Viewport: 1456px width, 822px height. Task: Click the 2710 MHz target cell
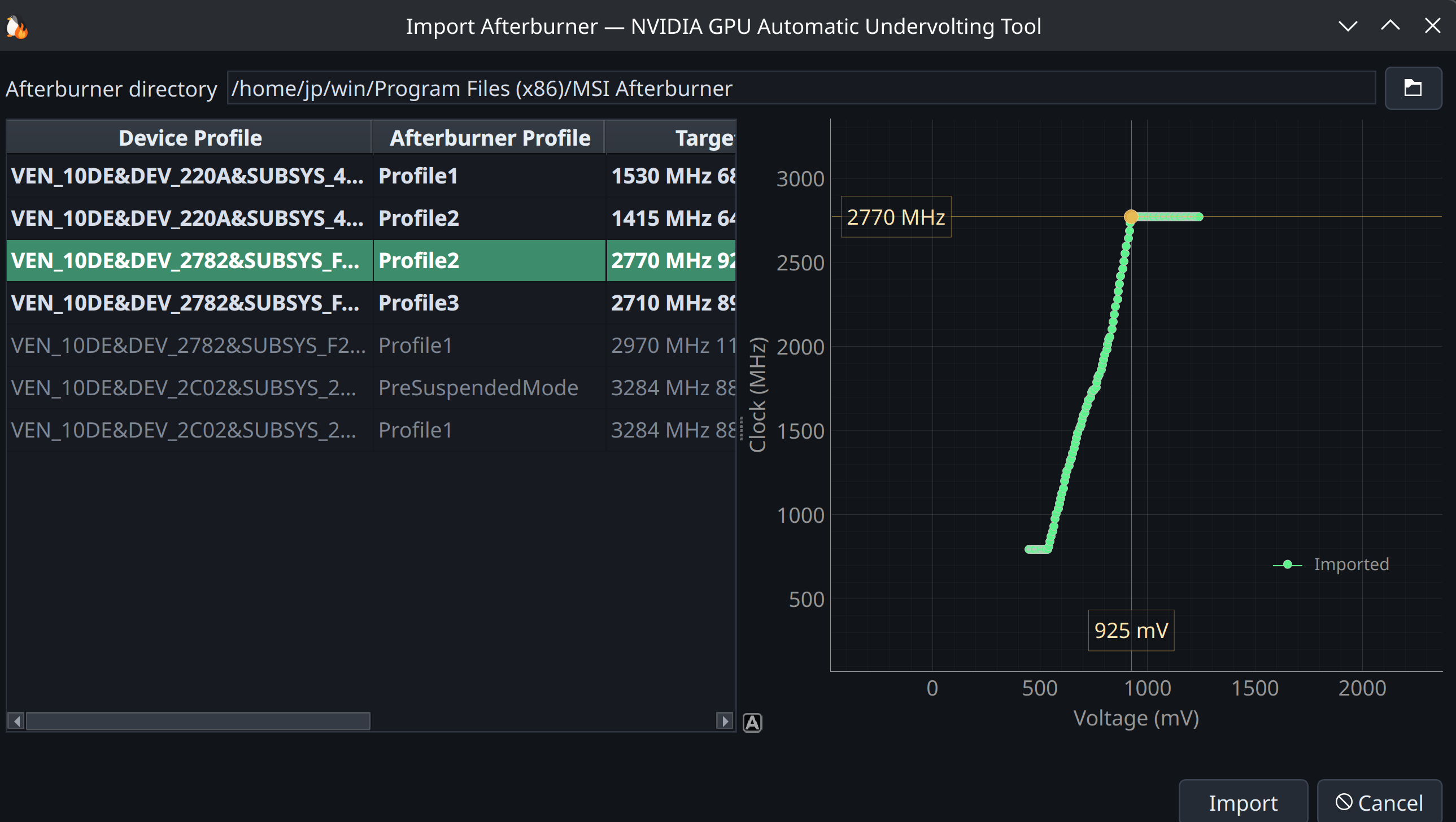click(672, 303)
